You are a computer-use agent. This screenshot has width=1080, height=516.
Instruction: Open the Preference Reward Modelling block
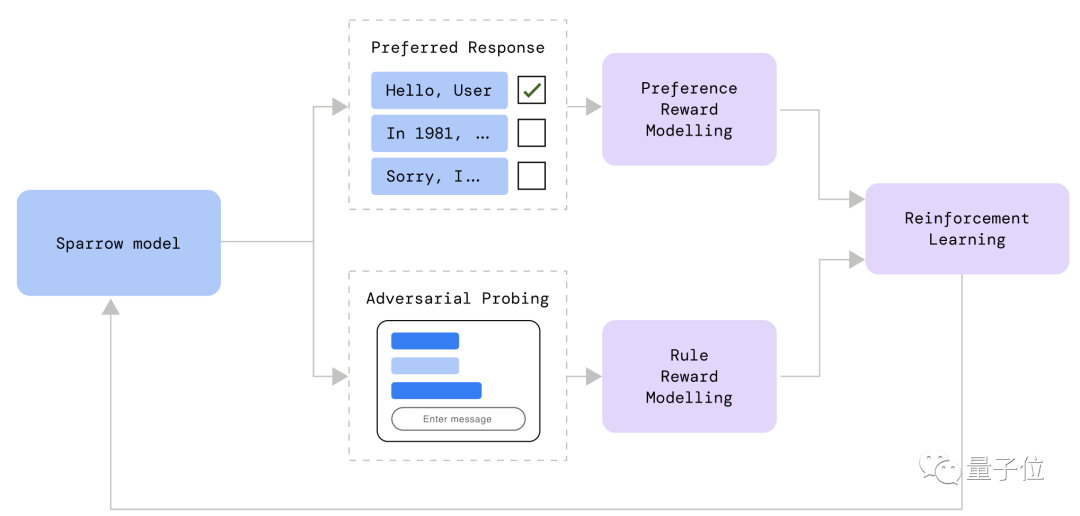689,109
